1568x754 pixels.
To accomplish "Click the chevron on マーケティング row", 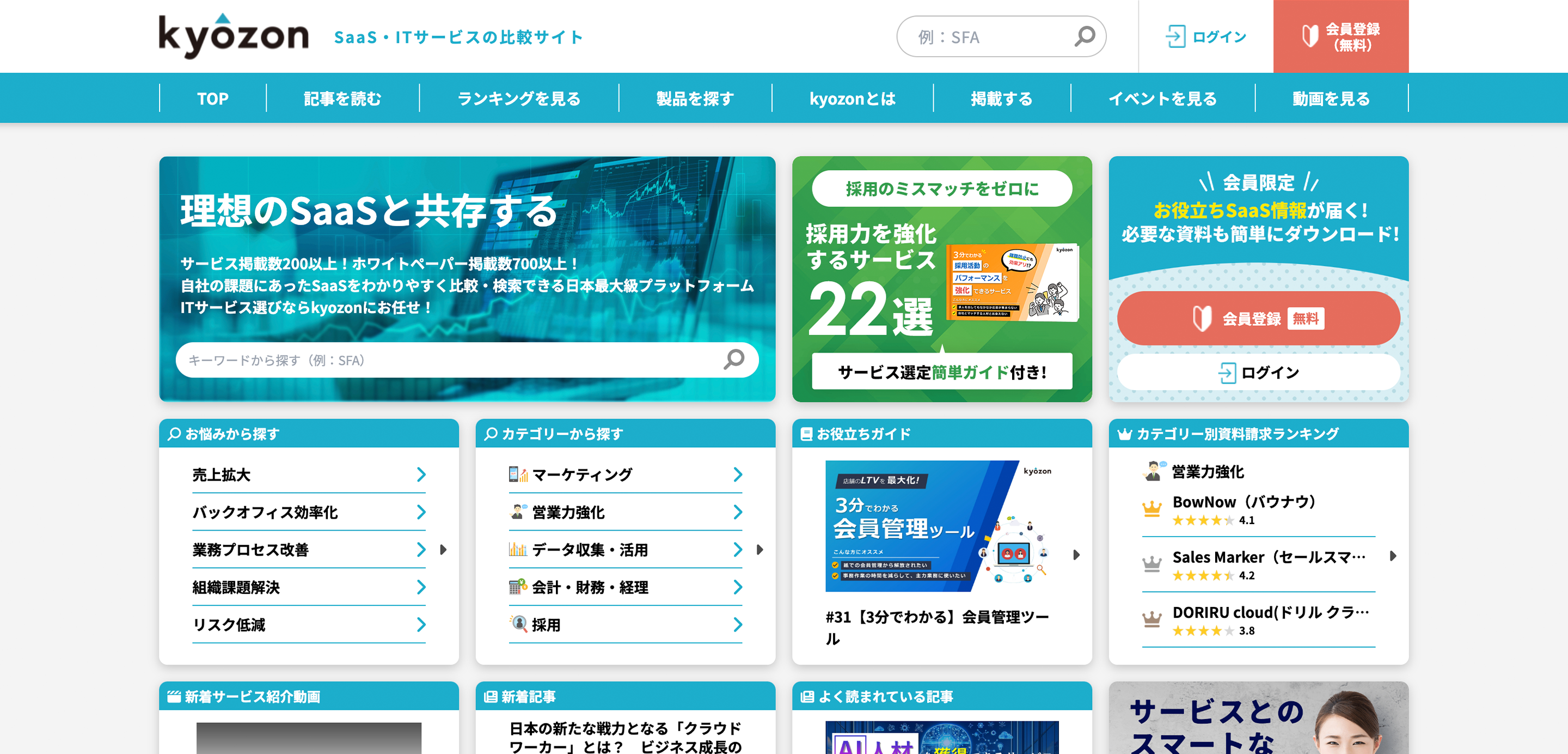I will [737, 475].
